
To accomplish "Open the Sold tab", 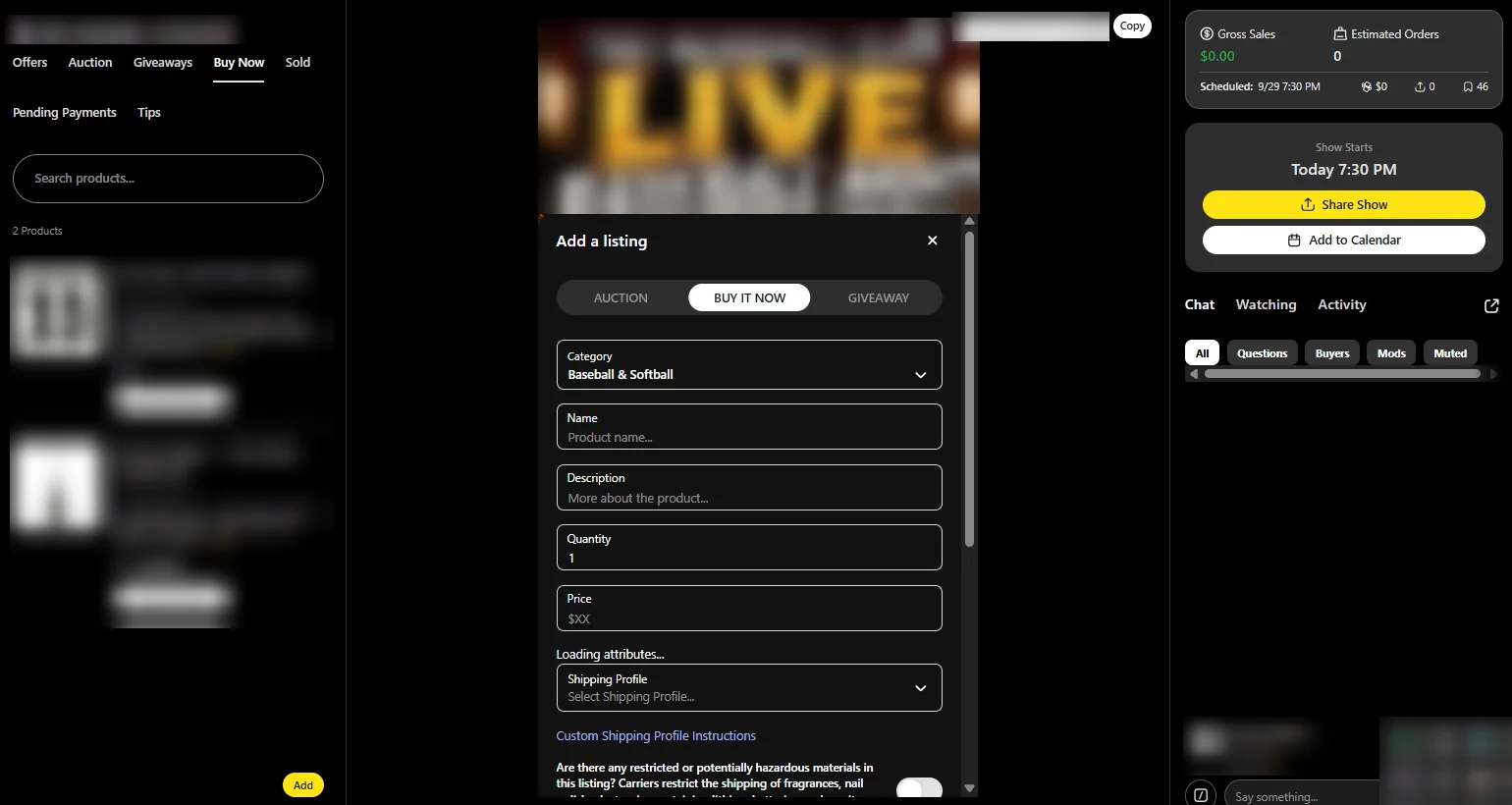I will tap(297, 62).
